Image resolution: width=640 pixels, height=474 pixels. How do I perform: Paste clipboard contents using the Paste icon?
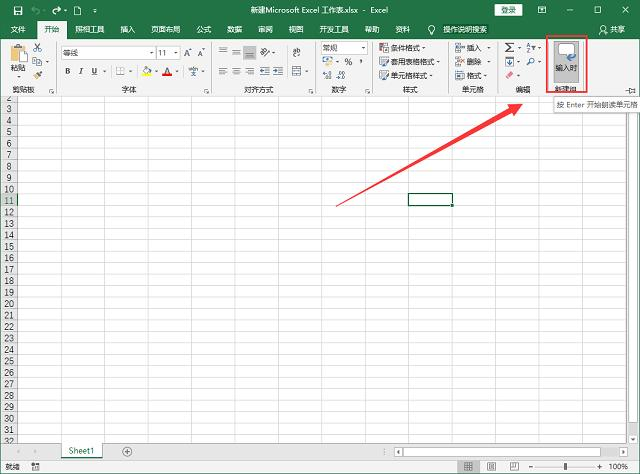click(19, 53)
